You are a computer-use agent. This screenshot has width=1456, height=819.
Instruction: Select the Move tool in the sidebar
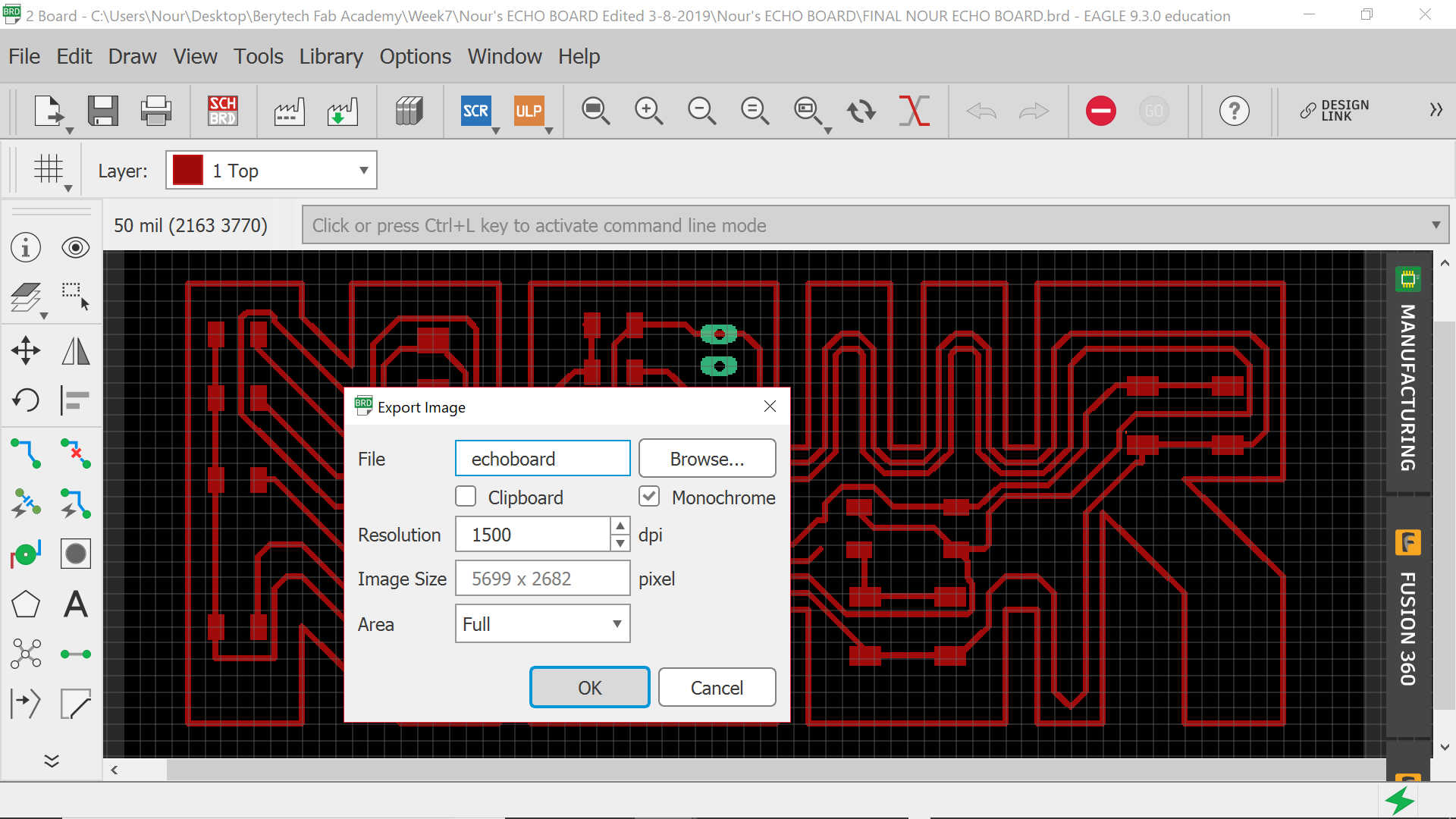click(x=26, y=350)
